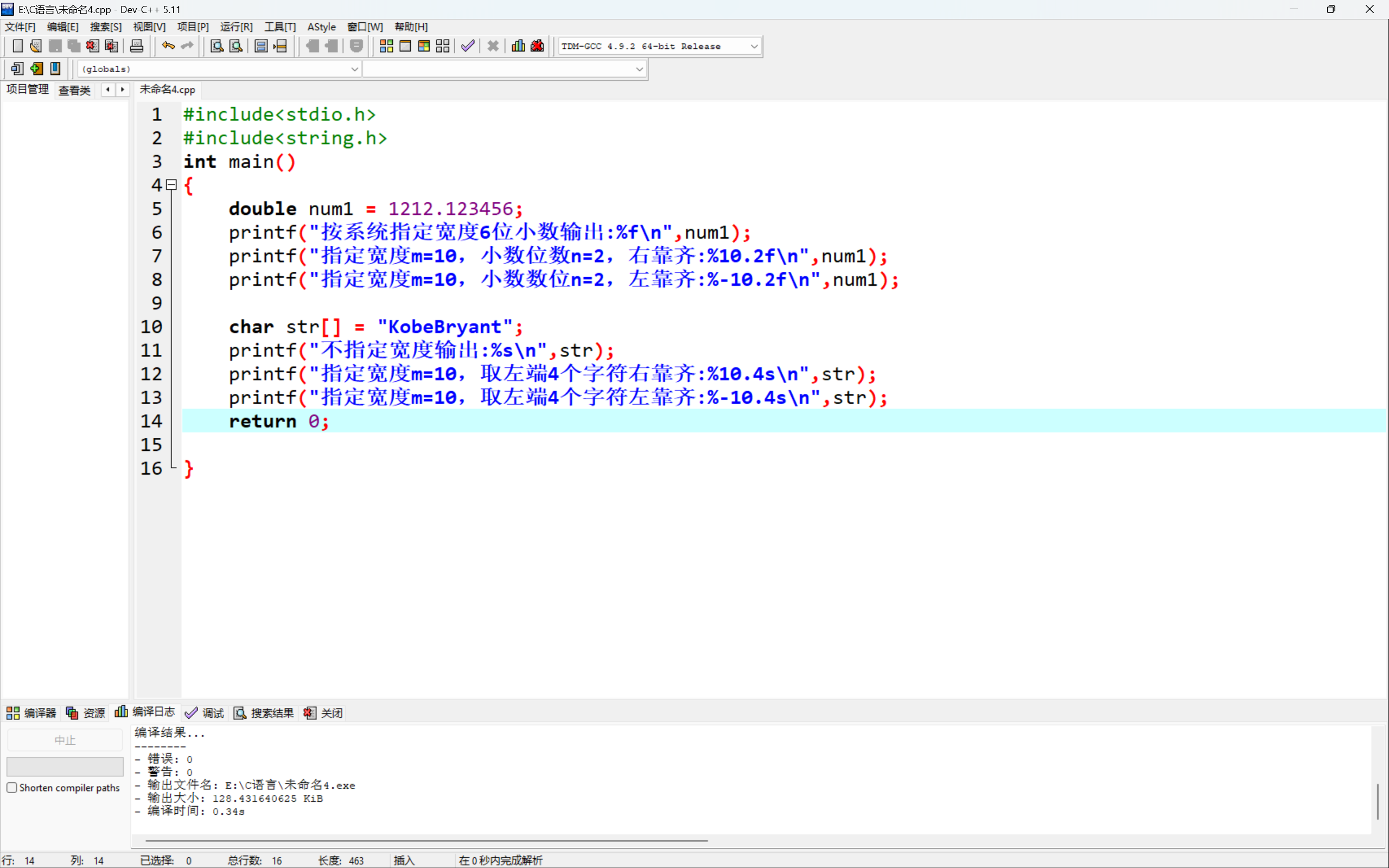
Task: Click the 关闭 button in bottom panel
Action: coord(324,713)
